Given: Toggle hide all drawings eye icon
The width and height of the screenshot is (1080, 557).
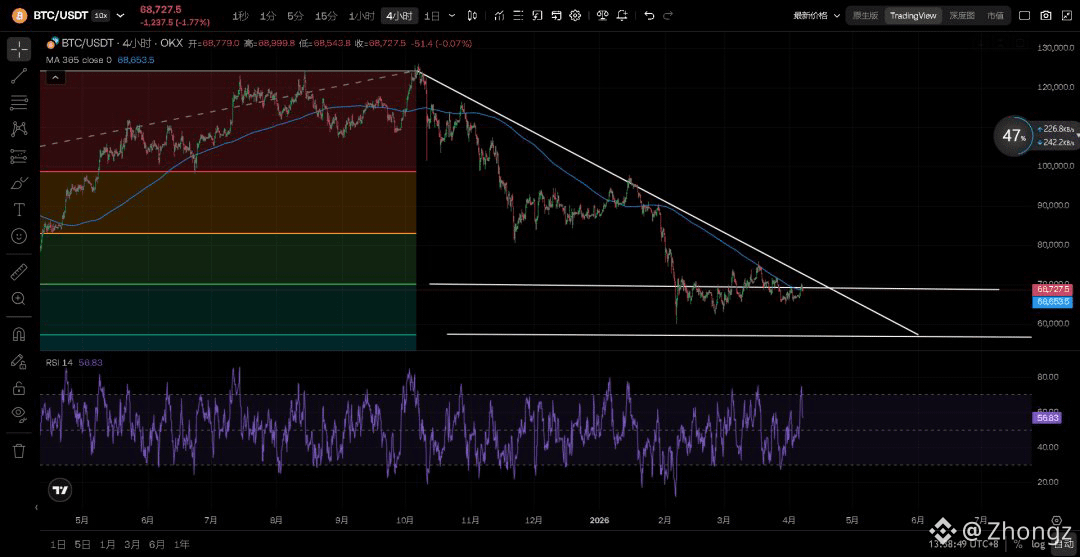Looking at the screenshot, I should [19, 414].
